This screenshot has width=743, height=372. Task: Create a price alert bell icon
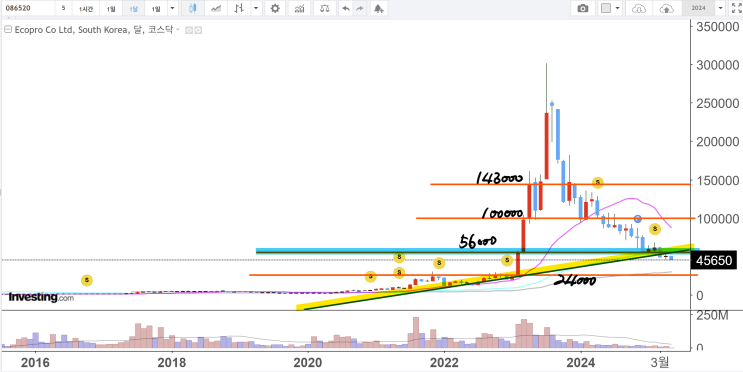point(378,8)
